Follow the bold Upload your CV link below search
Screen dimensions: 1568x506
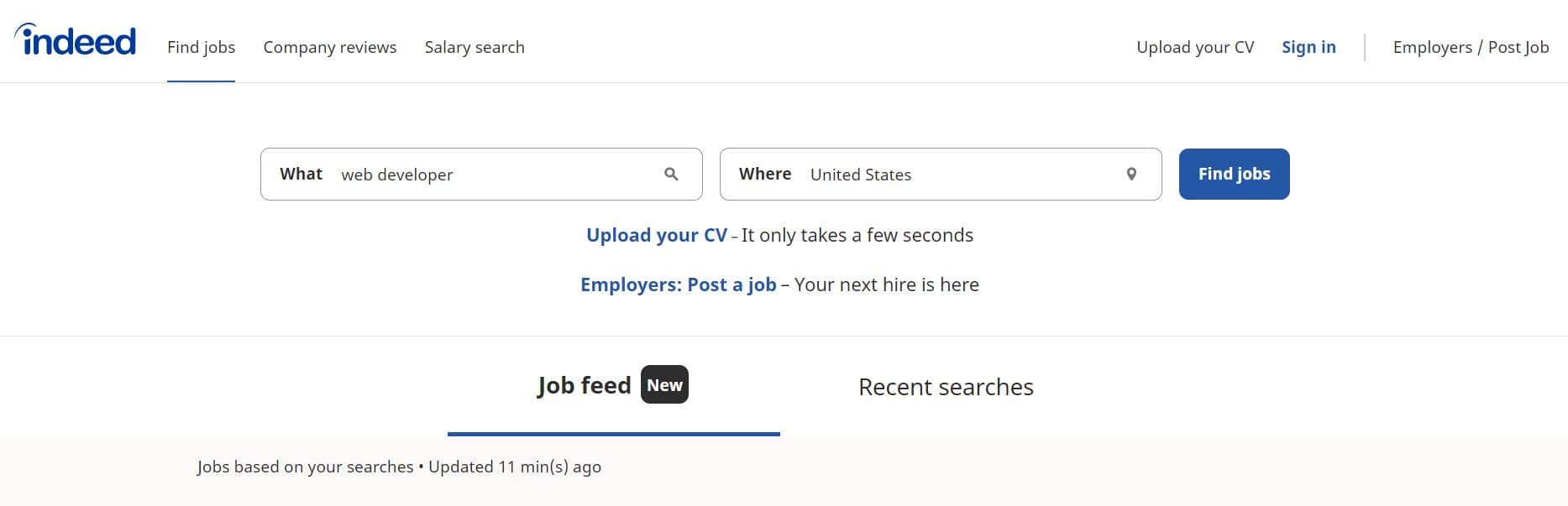[656, 236]
